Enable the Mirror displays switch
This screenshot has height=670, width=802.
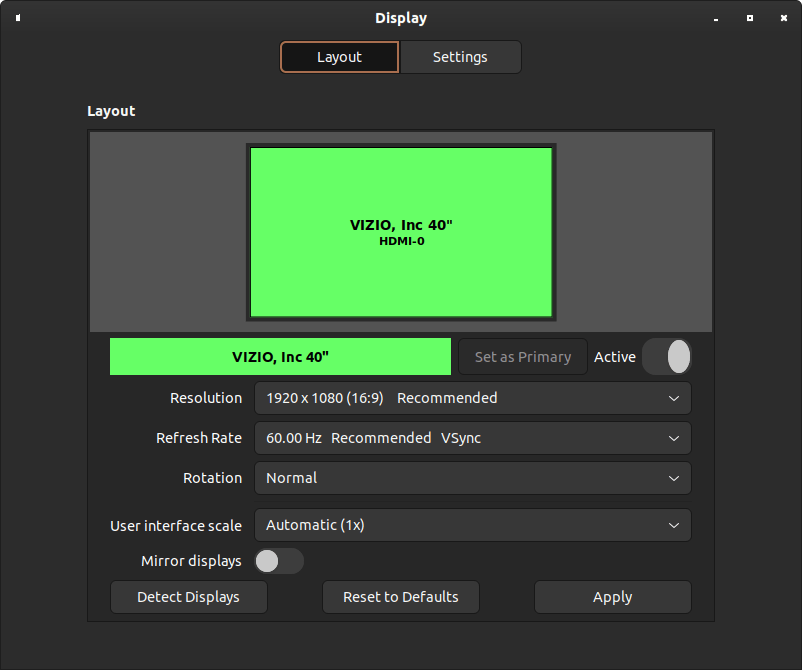click(x=279, y=561)
